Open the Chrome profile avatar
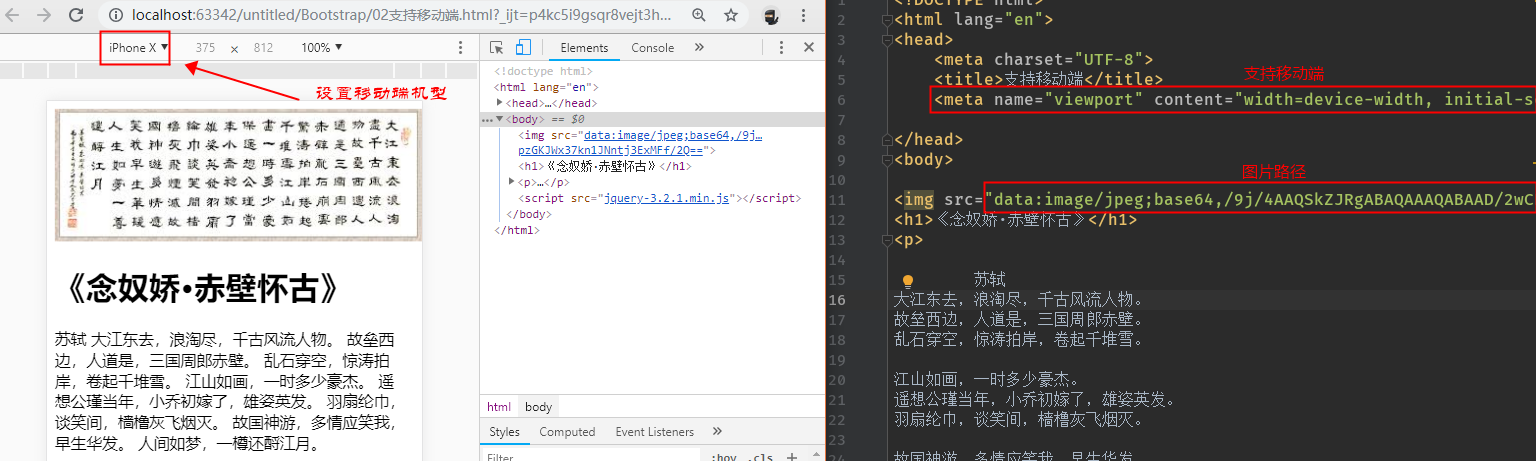Viewport: 1536px width, 461px height. tap(770, 16)
